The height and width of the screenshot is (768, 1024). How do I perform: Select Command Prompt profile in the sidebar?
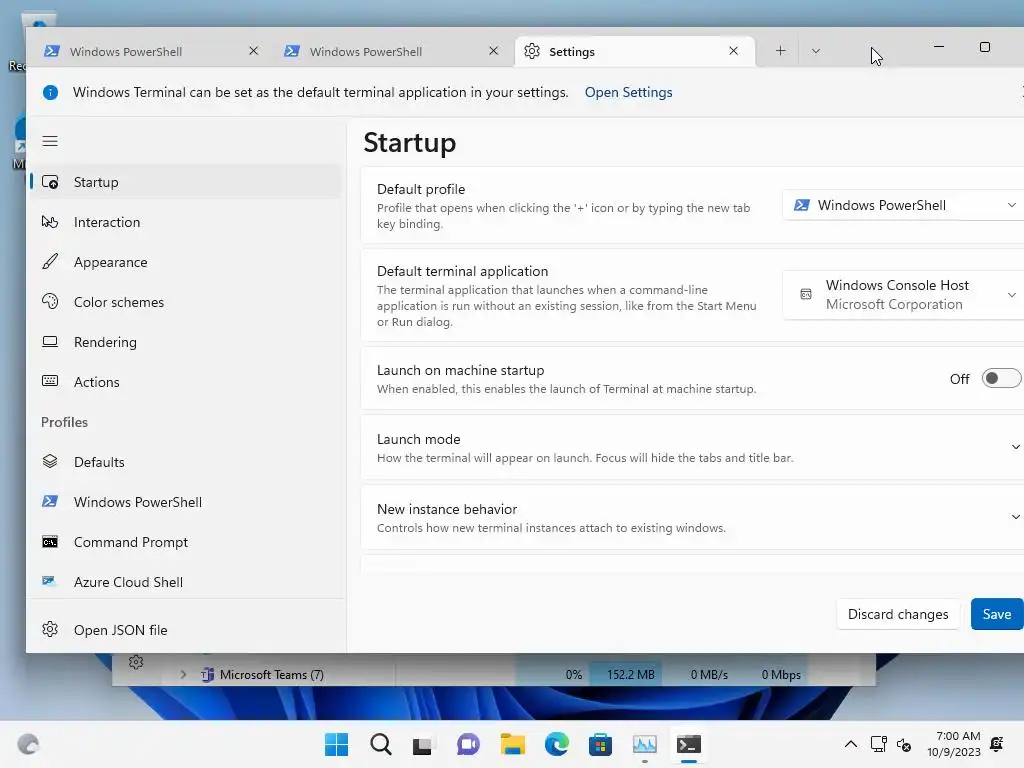pyautogui.click(x=185, y=542)
